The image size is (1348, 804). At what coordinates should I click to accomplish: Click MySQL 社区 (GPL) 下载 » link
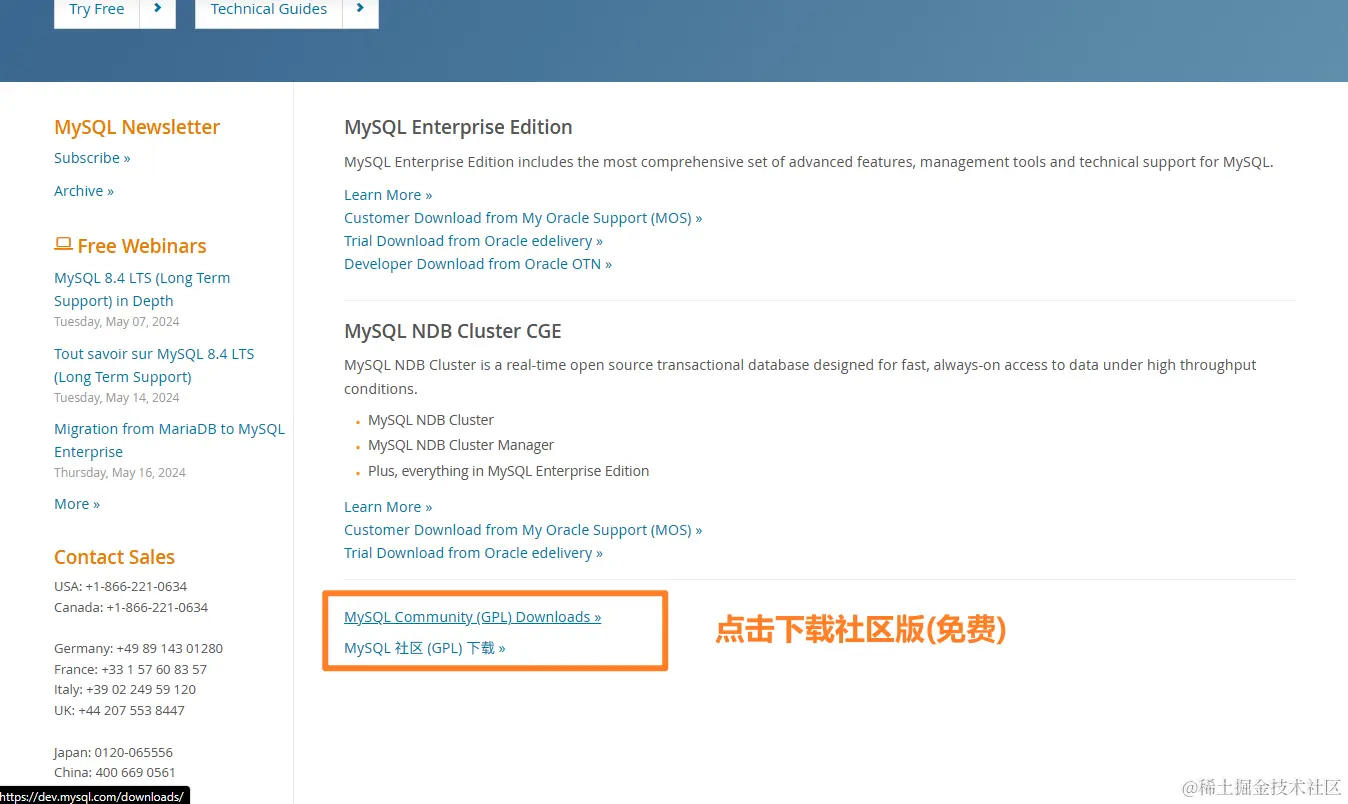pos(424,648)
